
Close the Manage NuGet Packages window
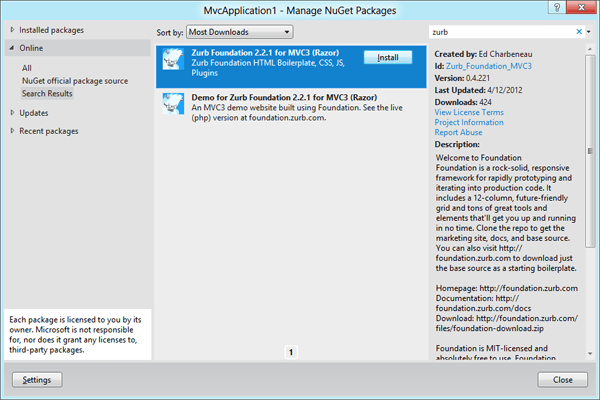[x=581, y=7]
